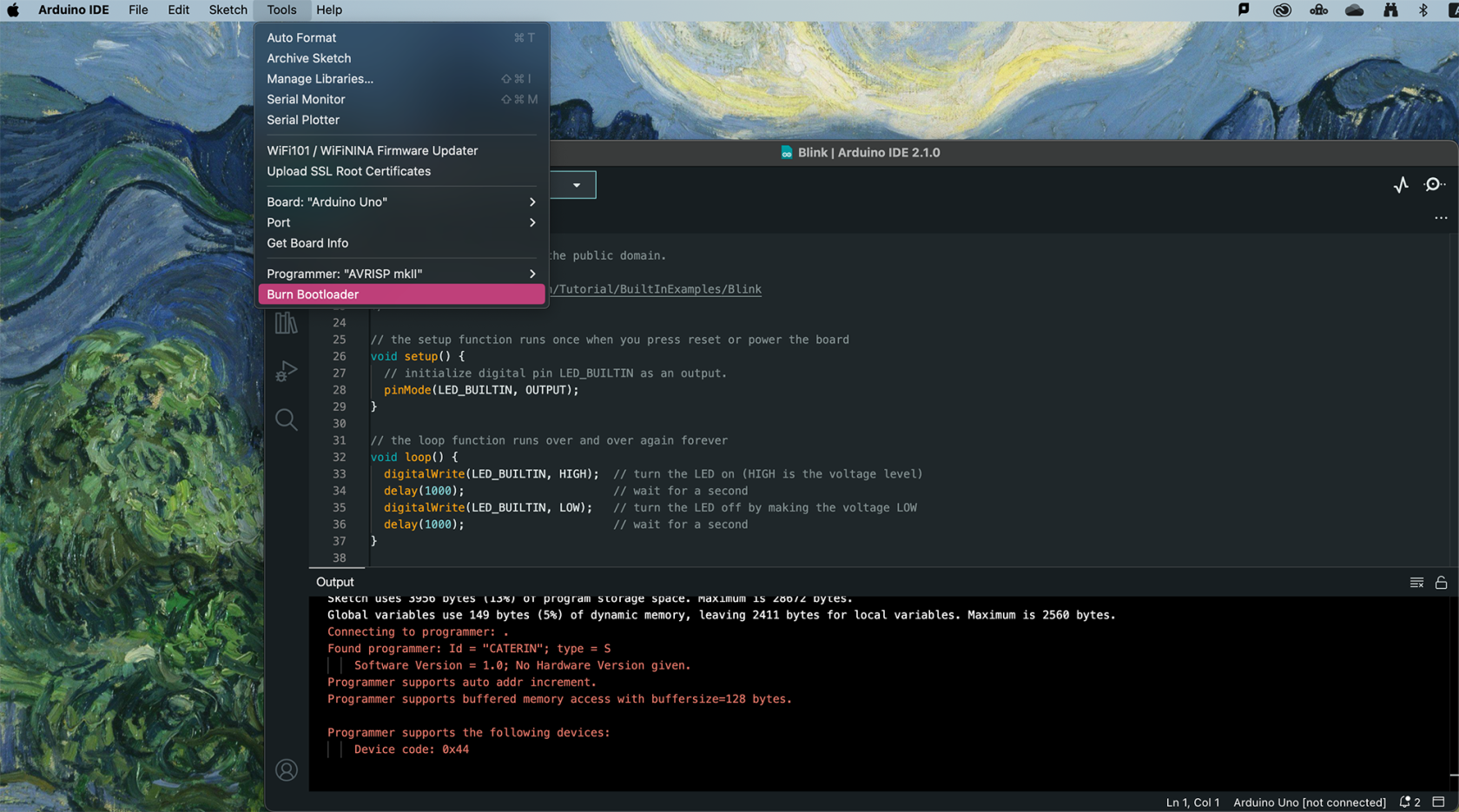Screen dimensions: 1459x812
Task: Open the account profile icon in sidebar
Action: (x=286, y=770)
